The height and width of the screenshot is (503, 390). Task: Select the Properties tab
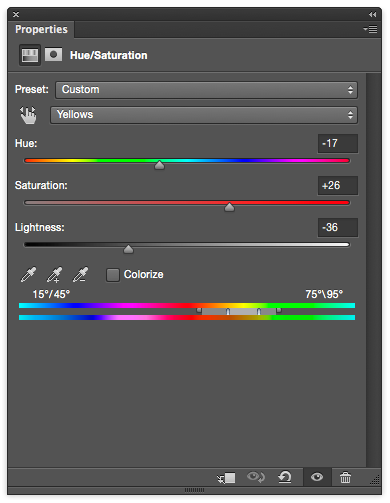[41, 29]
